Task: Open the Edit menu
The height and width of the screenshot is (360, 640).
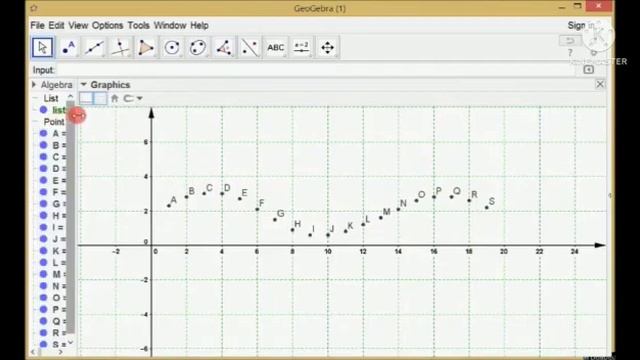Action: click(x=56, y=25)
